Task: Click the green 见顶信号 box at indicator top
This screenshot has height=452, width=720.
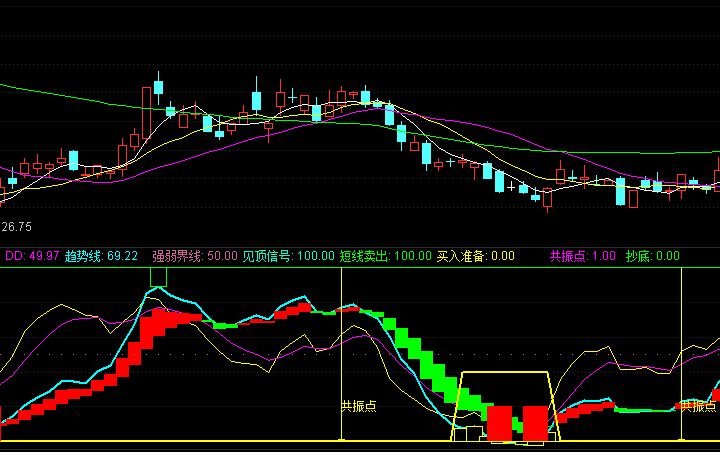Action: (158, 277)
